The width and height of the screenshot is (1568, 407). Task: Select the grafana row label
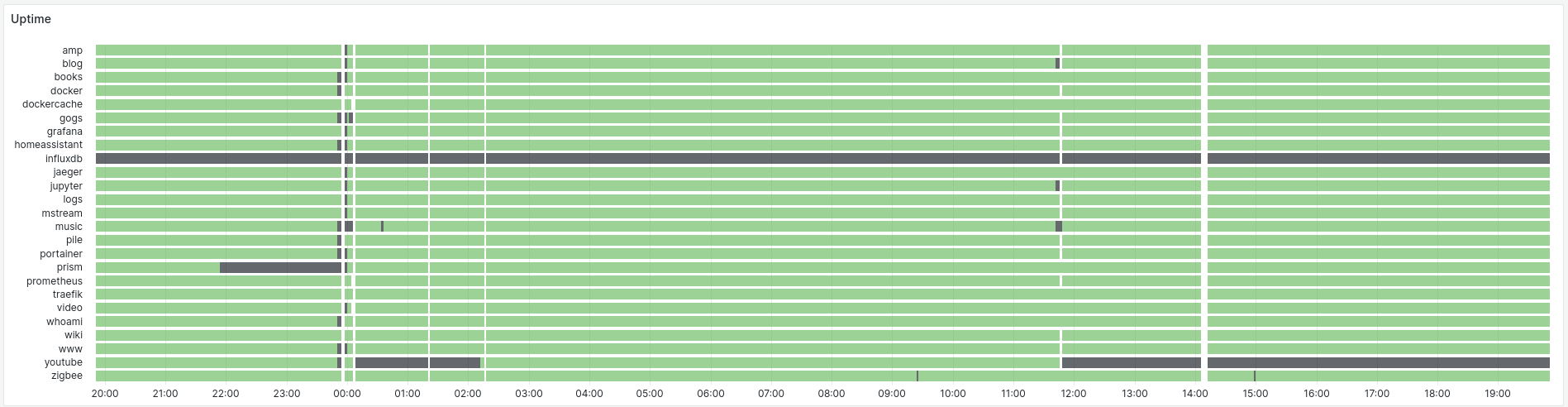point(64,132)
